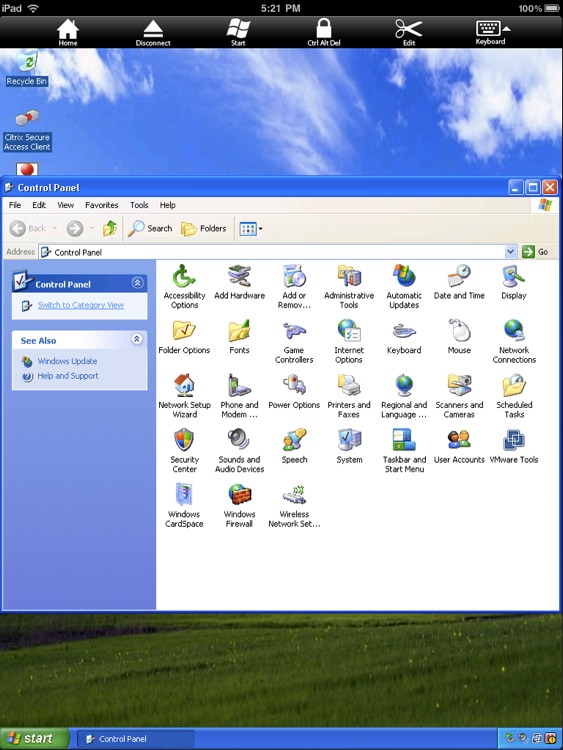Image resolution: width=563 pixels, height=750 pixels.
Task: Open VMware Tools icon
Action: tap(514, 446)
